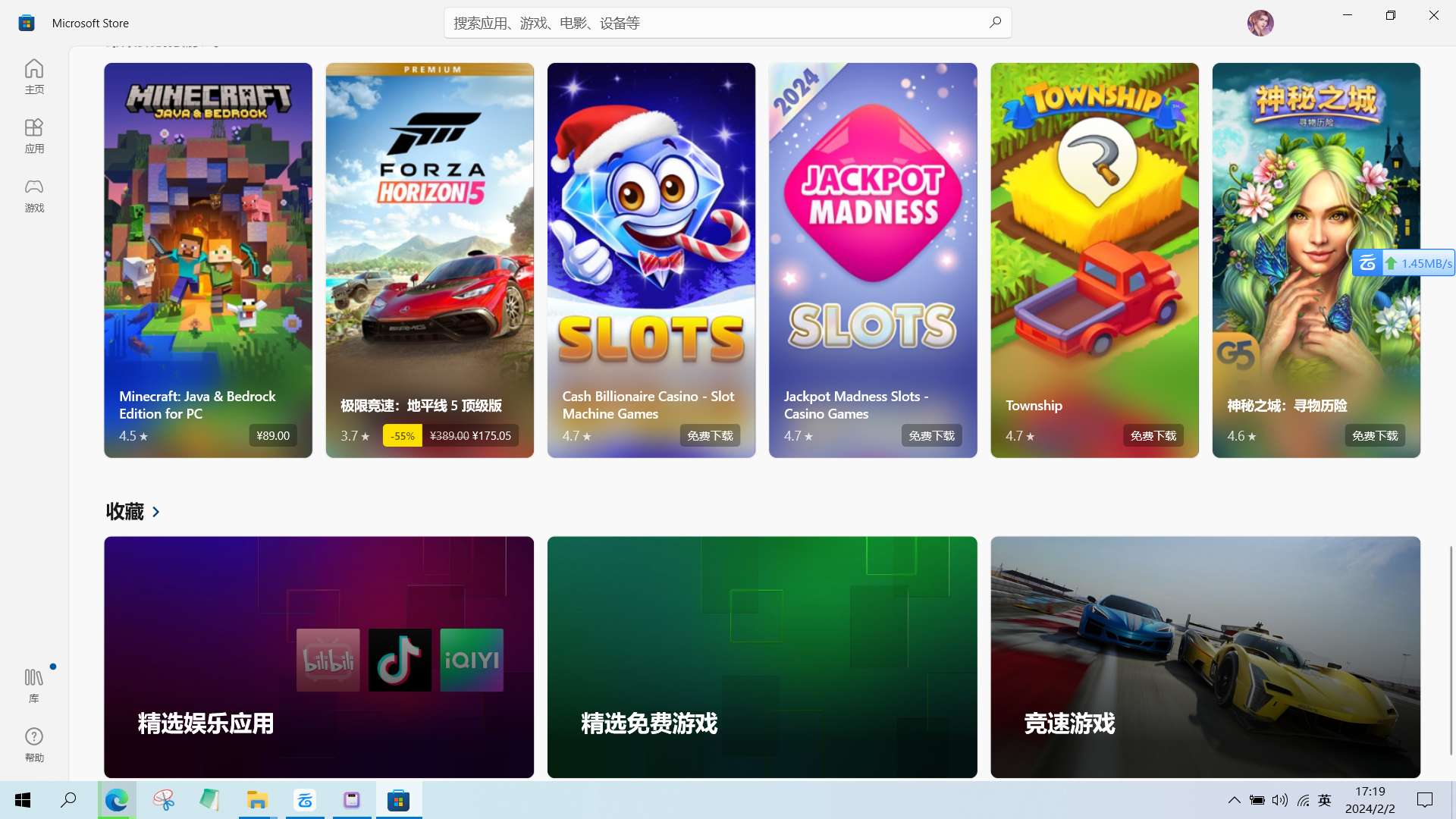Screen dimensions: 1456x819
Task: Expand the 收藏 collections chevron
Action: (156, 512)
